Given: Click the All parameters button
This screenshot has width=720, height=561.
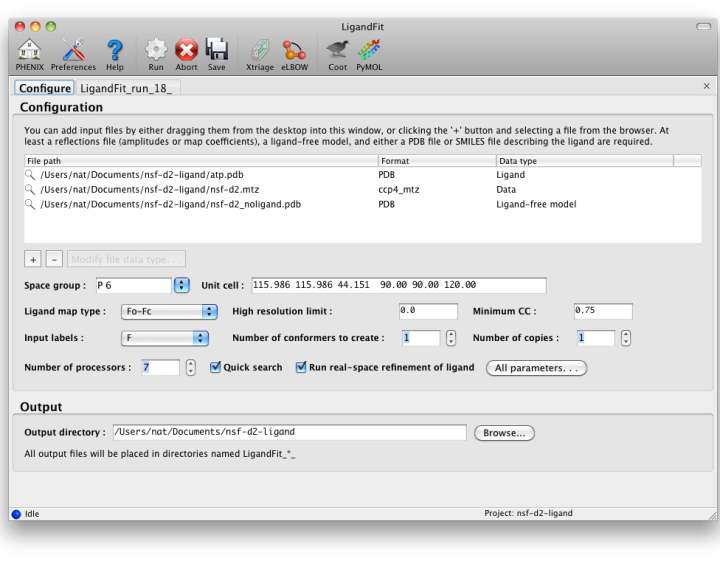Looking at the screenshot, I should click(536, 368).
